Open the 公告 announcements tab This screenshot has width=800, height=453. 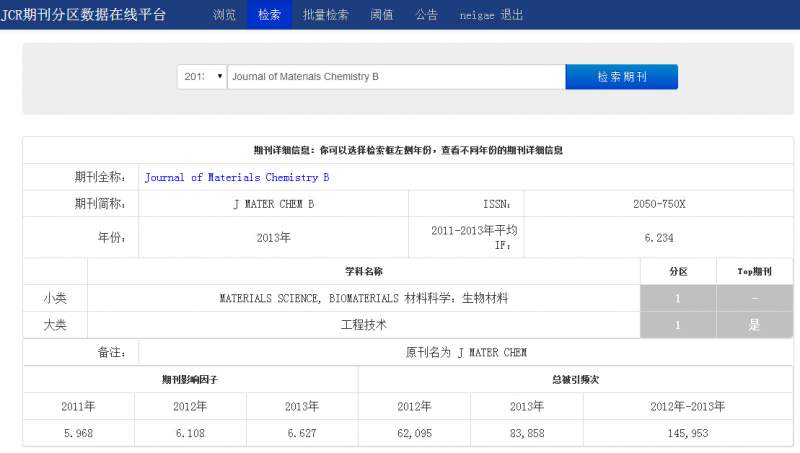(x=427, y=15)
